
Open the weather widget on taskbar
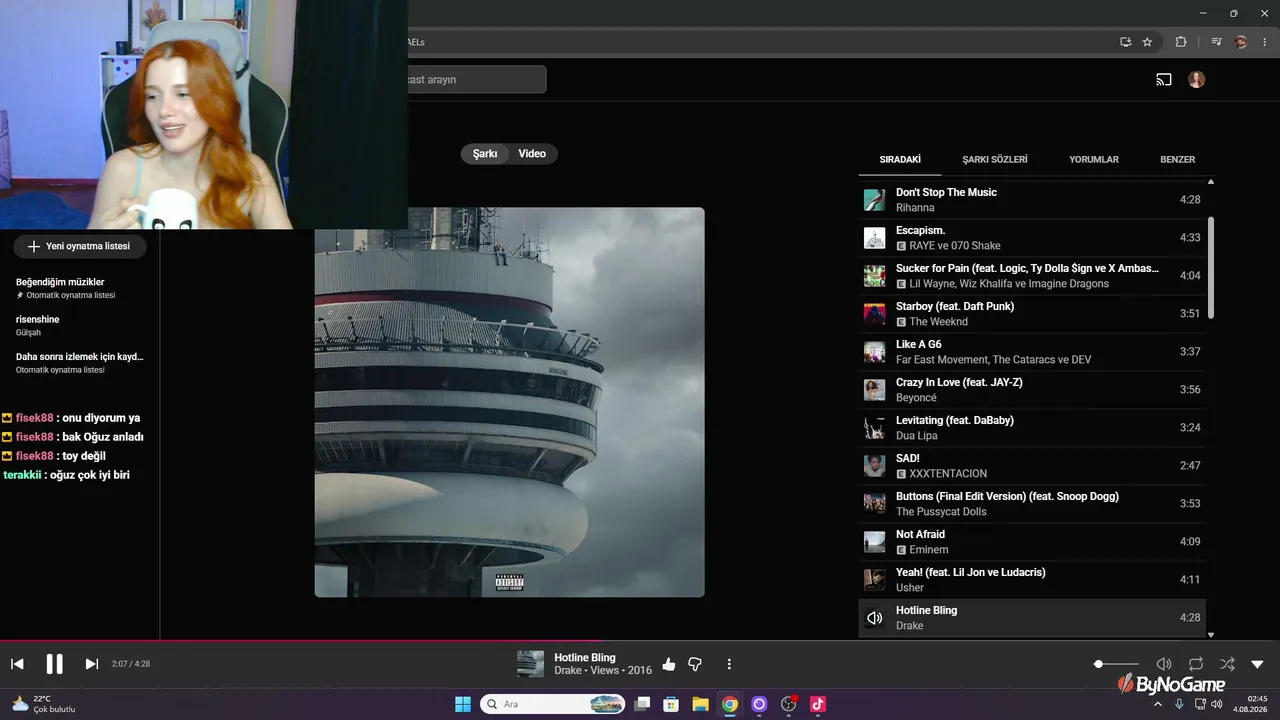click(43, 704)
